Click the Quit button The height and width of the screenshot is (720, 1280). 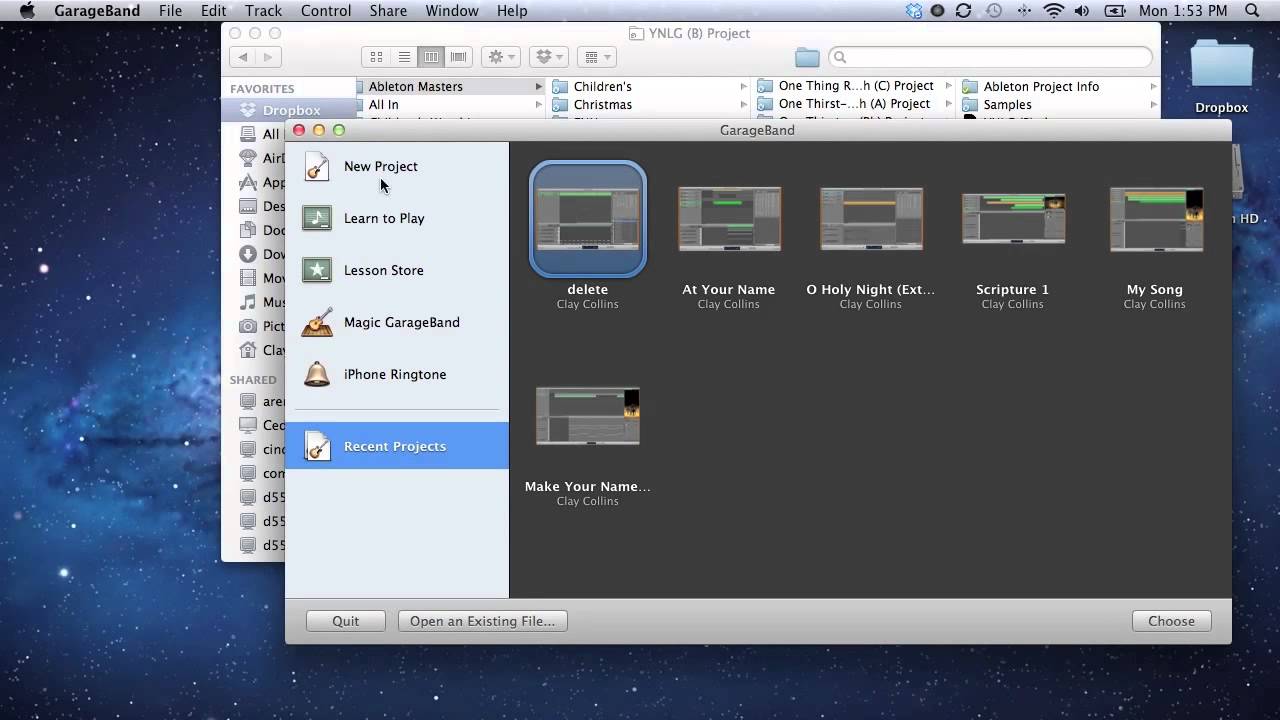(x=346, y=621)
